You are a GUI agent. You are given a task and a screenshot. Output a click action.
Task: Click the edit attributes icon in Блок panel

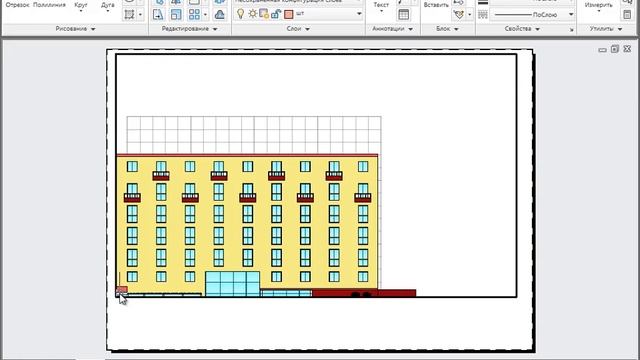point(458,15)
